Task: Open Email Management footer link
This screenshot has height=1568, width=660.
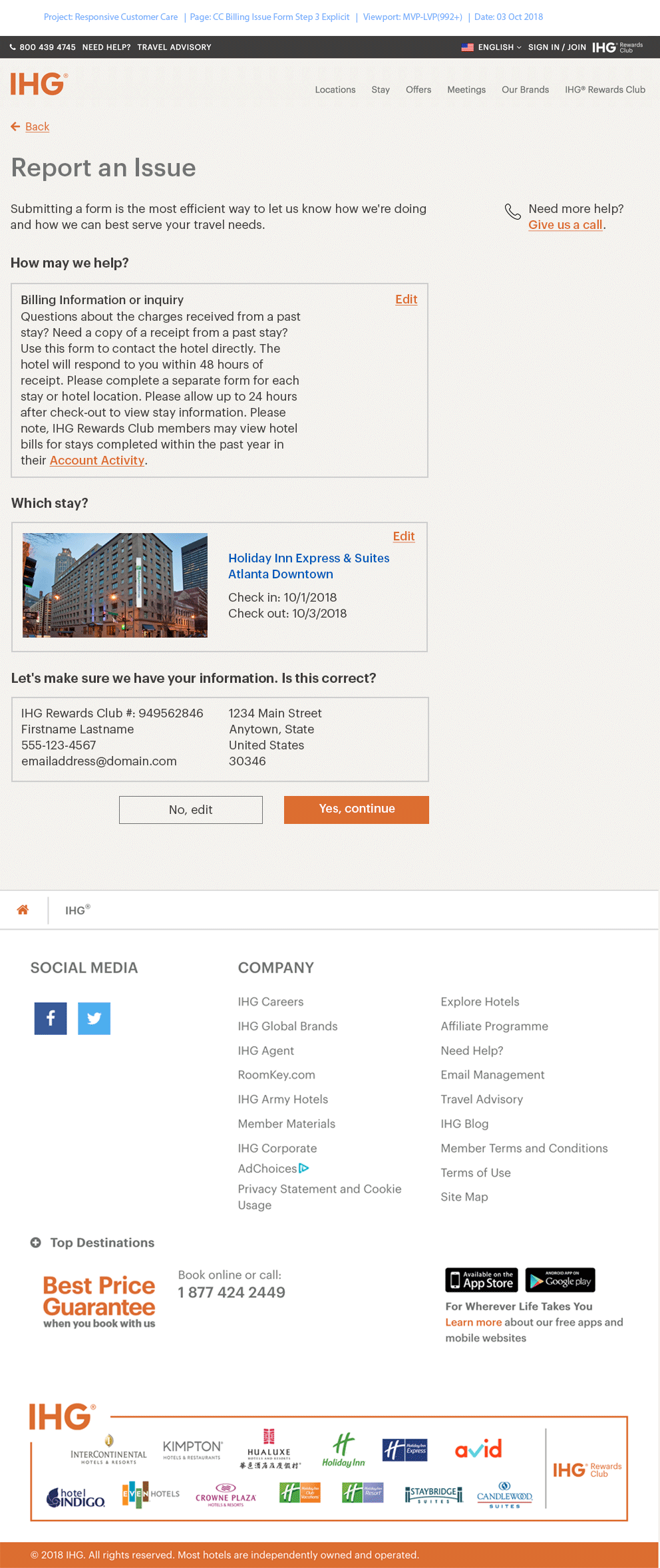Action: (492, 1075)
